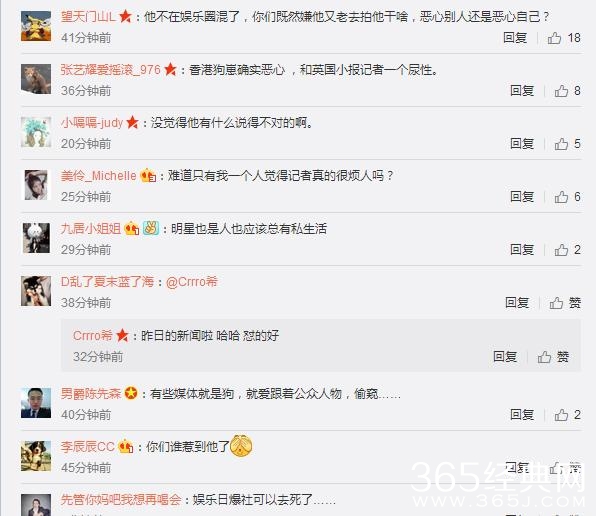Click thumbs-up on D乱了夏末蓝了海's comment
Screen dimensions: 596x516
pyautogui.click(x=565, y=303)
